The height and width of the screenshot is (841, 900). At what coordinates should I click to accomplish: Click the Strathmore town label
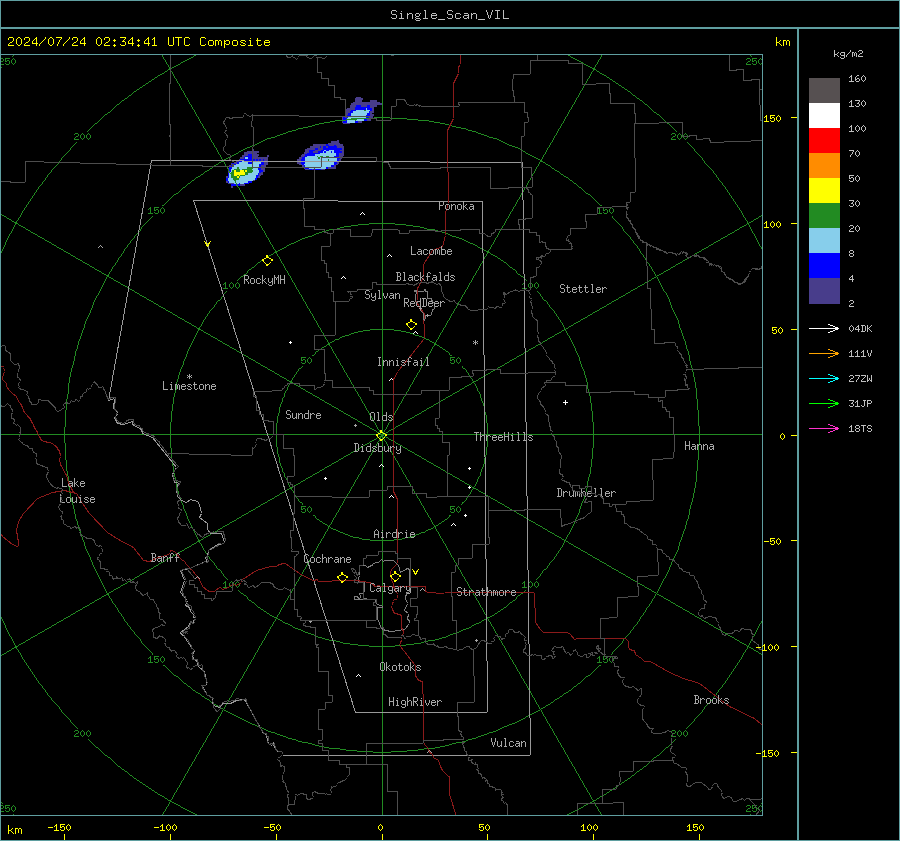click(x=486, y=592)
